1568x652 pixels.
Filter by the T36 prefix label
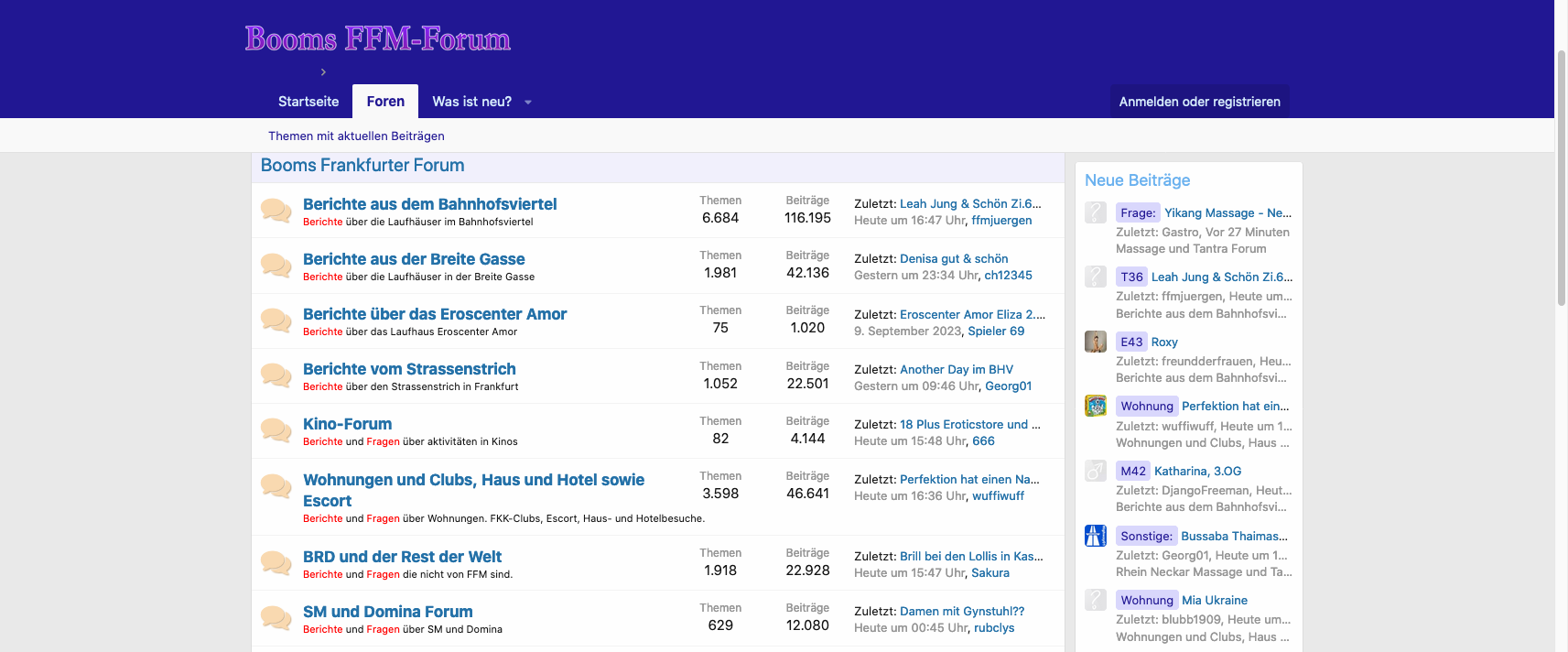tap(1131, 277)
